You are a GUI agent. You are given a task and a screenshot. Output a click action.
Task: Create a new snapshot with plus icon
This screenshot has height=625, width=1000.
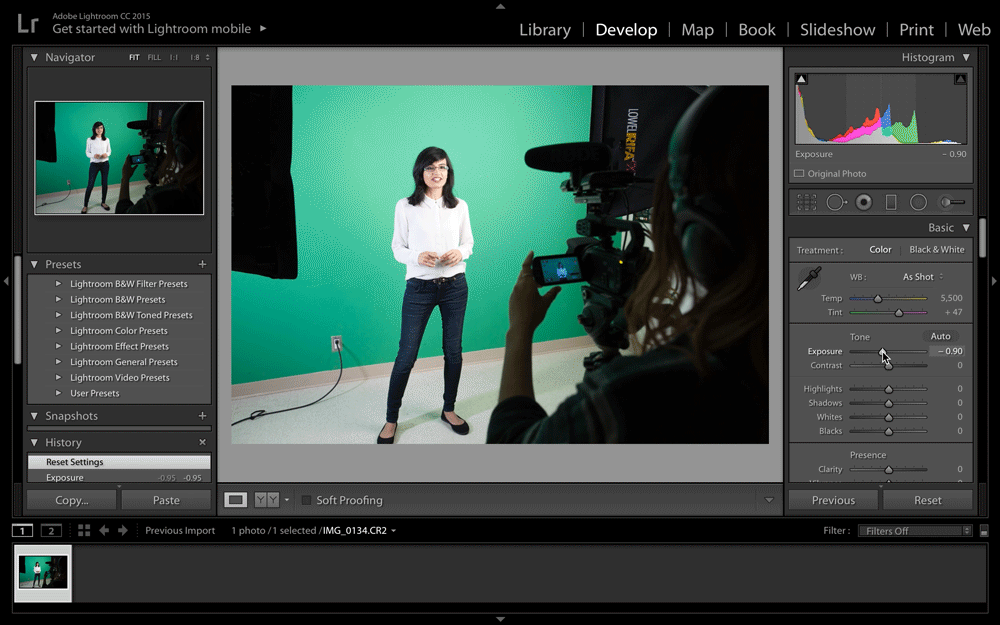click(x=202, y=416)
